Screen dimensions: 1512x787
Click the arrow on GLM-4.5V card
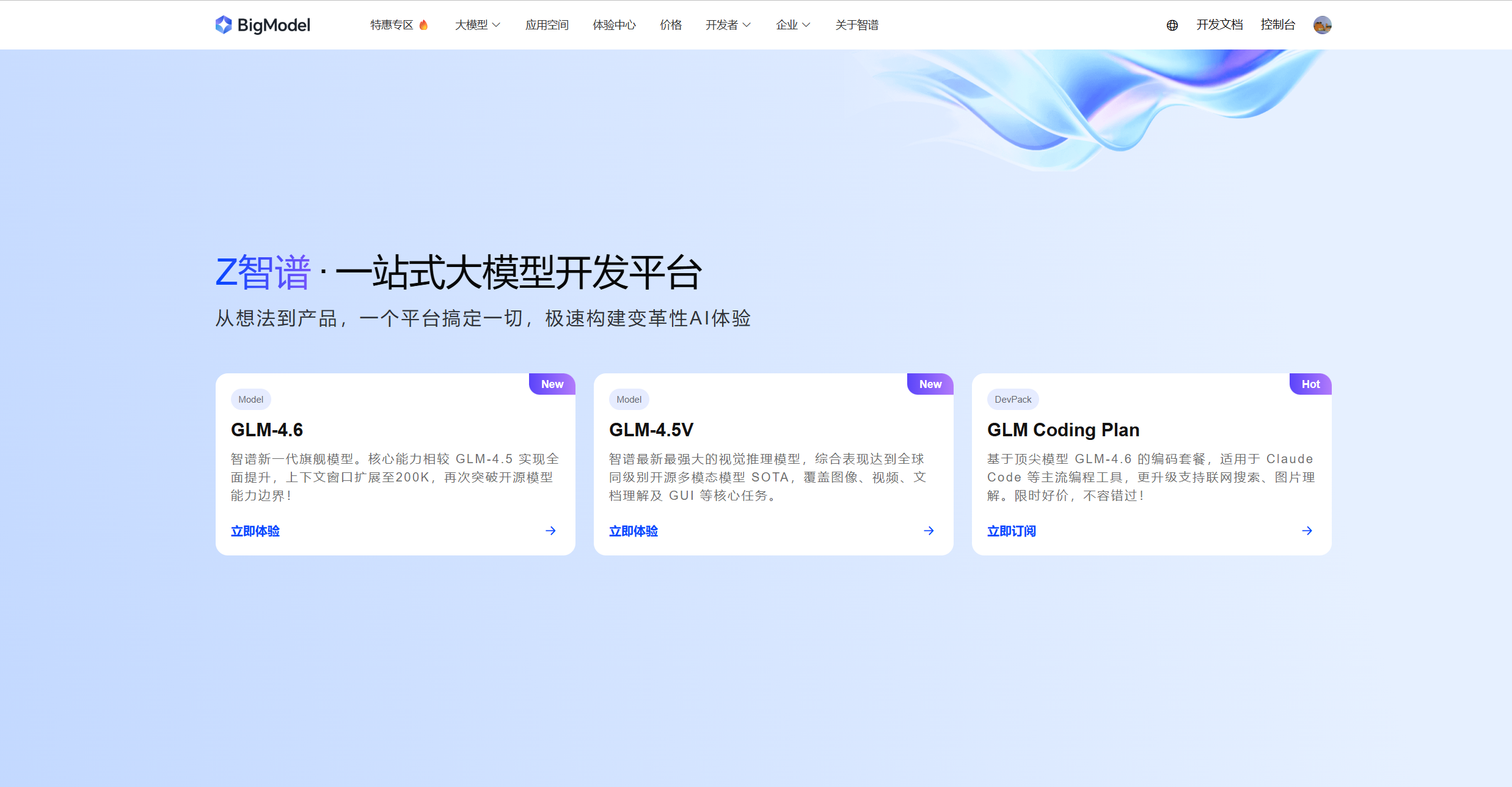pos(929,531)
